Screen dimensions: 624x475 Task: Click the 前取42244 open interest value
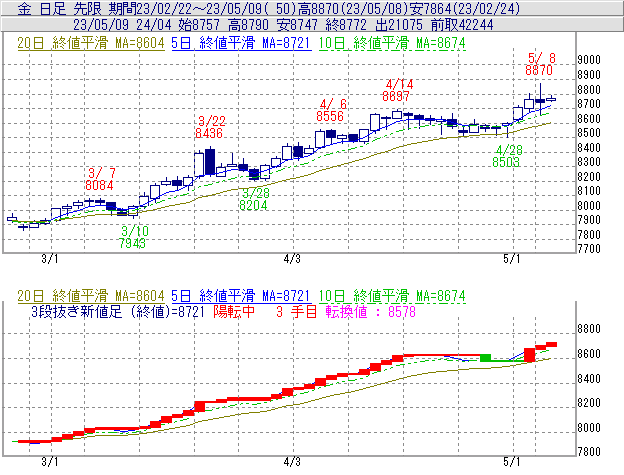[462, 25]
